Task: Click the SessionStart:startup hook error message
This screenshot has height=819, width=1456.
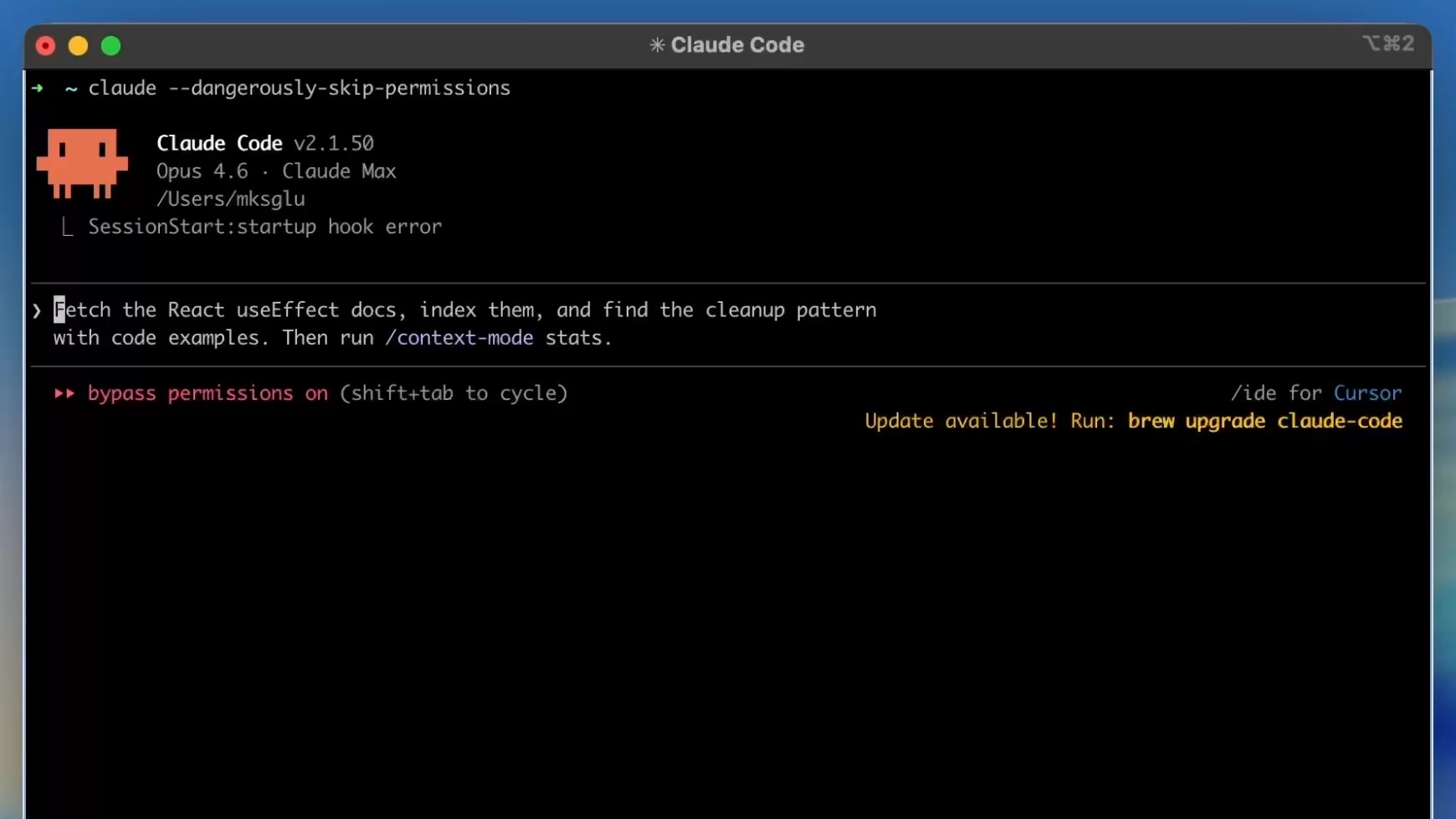Action: 264,227
